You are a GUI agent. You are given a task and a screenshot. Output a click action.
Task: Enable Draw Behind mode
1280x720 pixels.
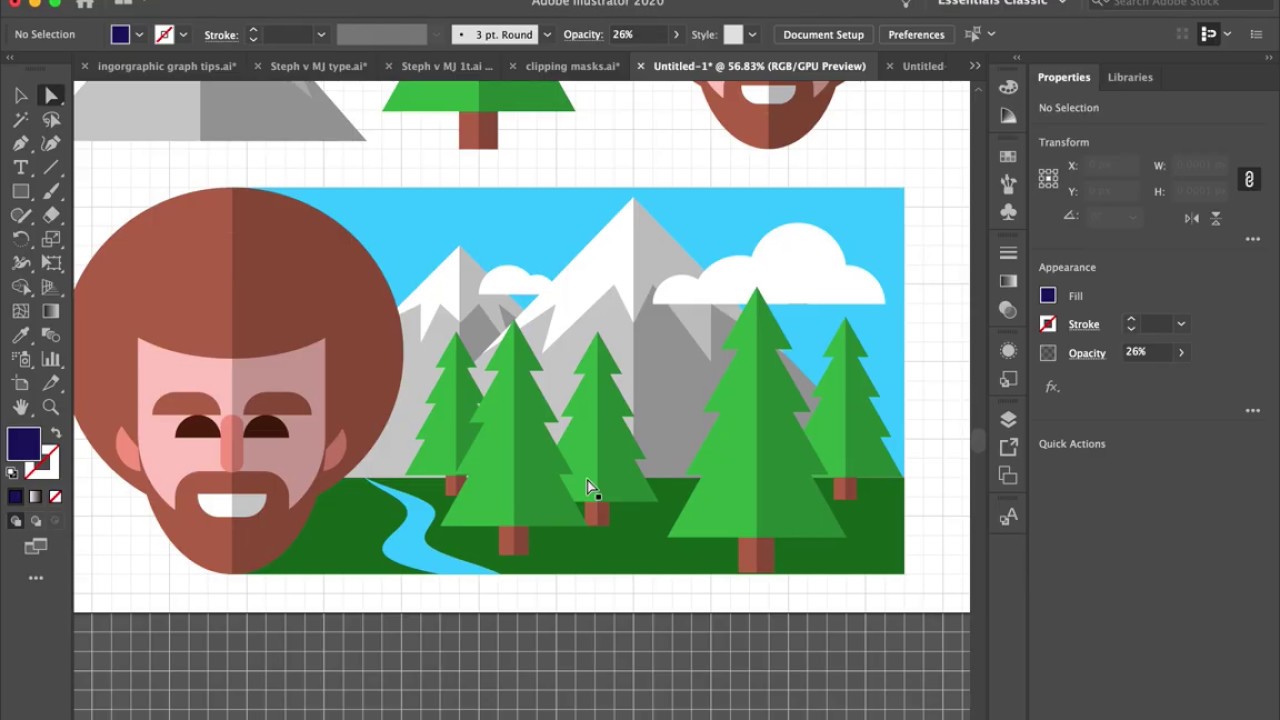tap(35, 521)
